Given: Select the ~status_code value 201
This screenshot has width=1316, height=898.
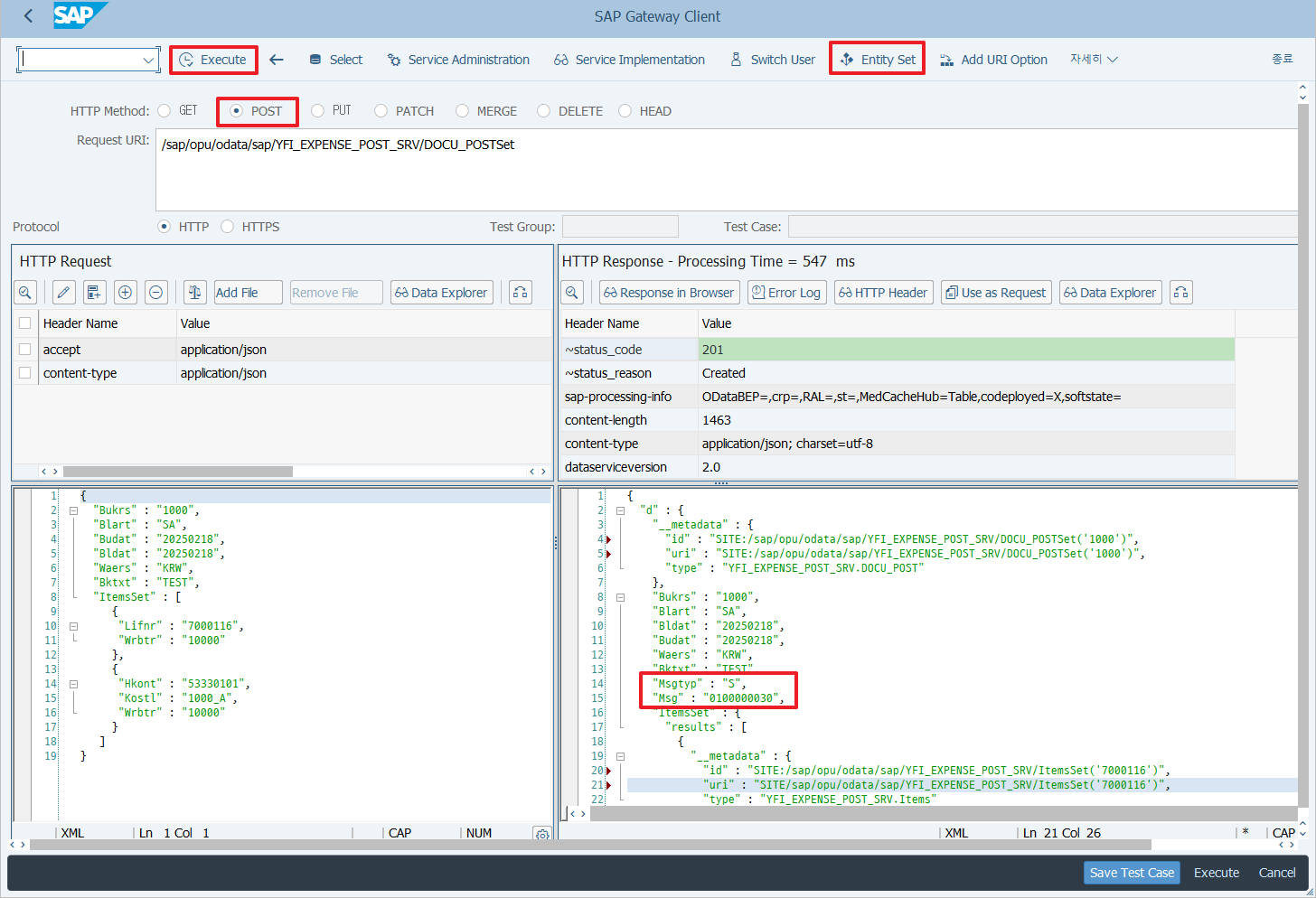Looking at the screenshot, I should (966, 350).
